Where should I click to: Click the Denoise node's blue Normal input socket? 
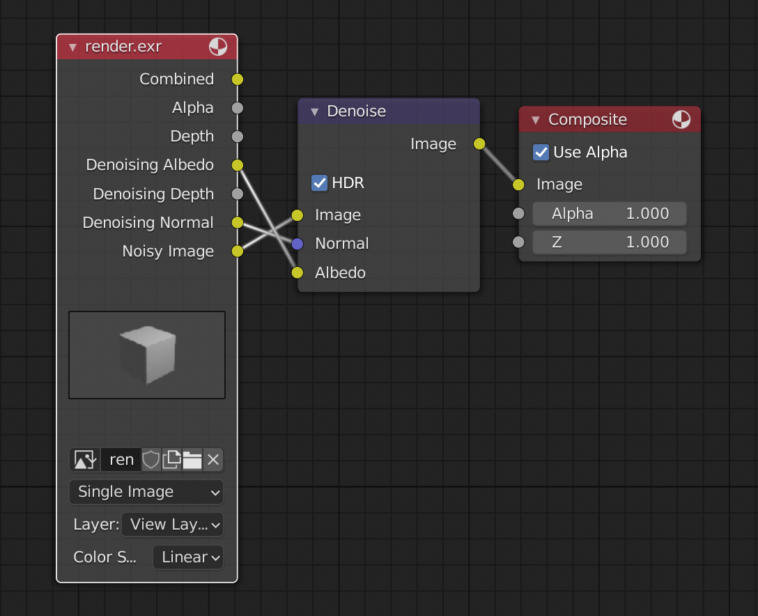click(297, 244)
